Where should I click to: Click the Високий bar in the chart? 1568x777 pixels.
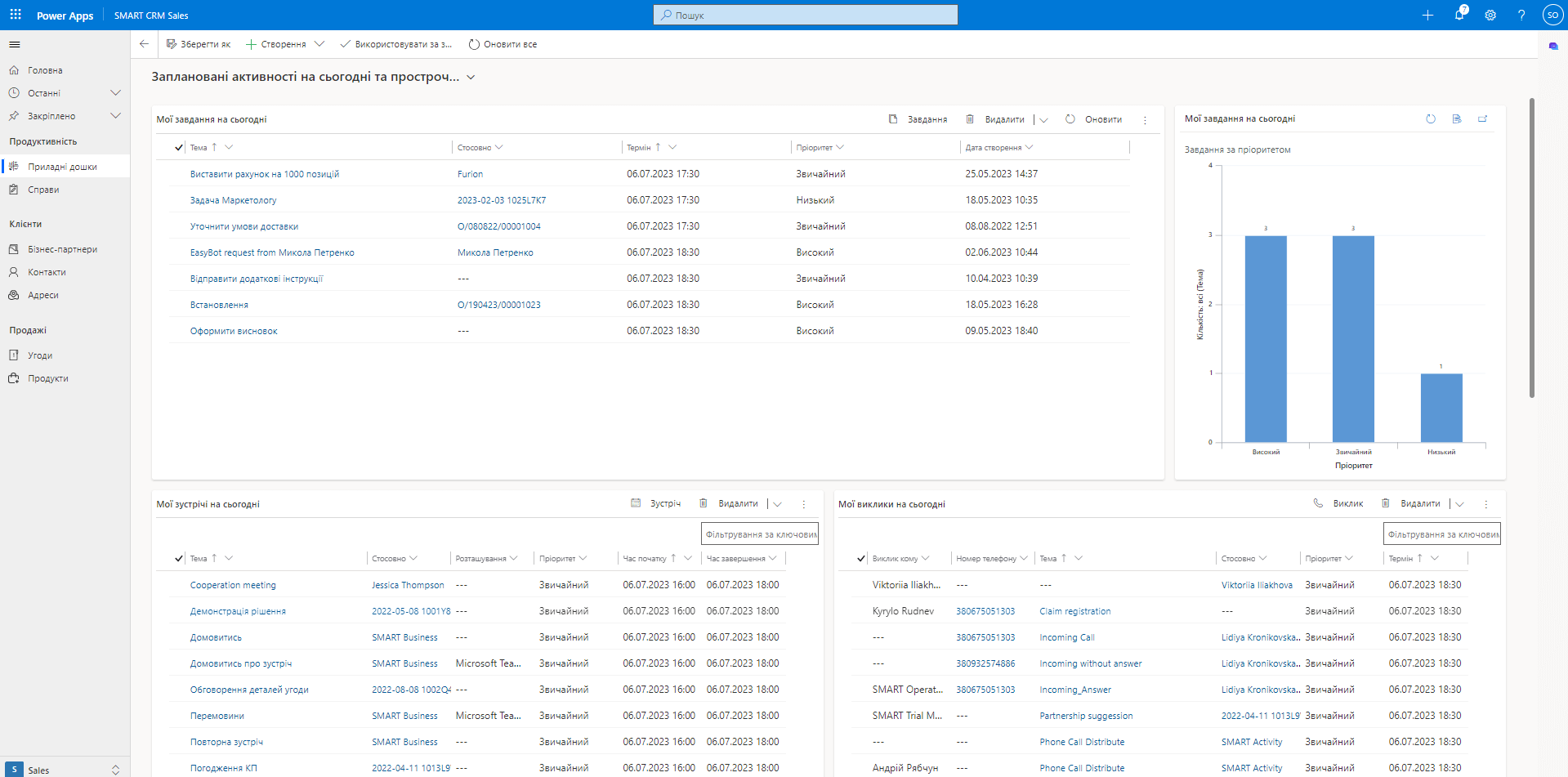(1266, 338)
